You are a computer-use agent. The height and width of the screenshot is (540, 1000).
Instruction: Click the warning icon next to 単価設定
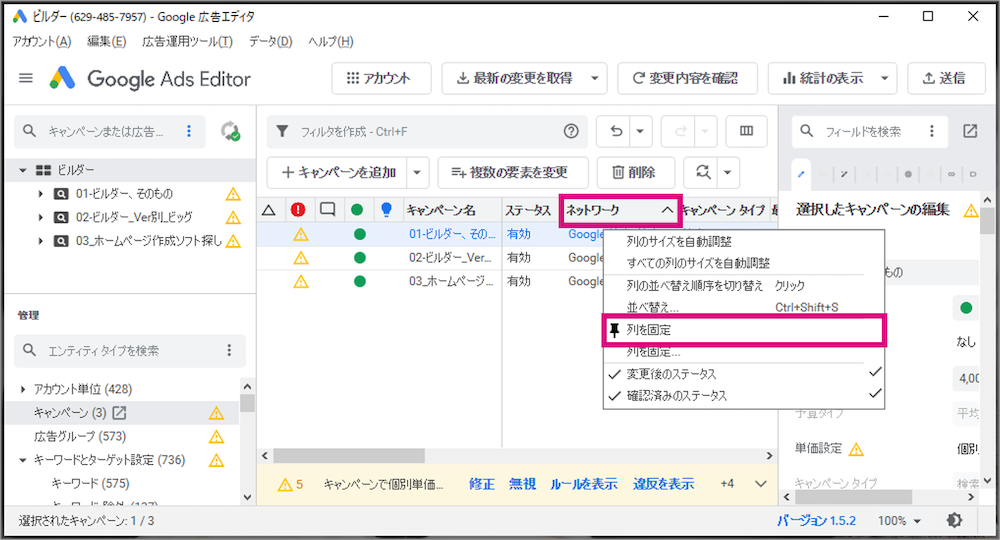pos(856,449)
